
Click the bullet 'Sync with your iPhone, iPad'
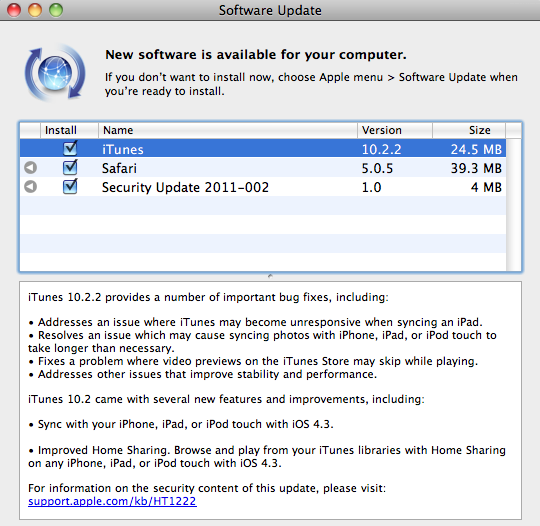[181, 424]
